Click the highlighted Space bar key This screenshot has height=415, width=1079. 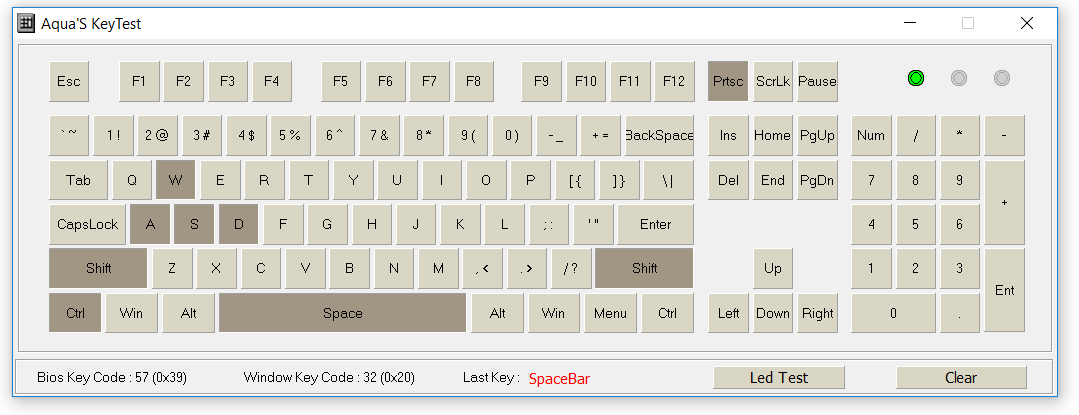coord(343,313)
